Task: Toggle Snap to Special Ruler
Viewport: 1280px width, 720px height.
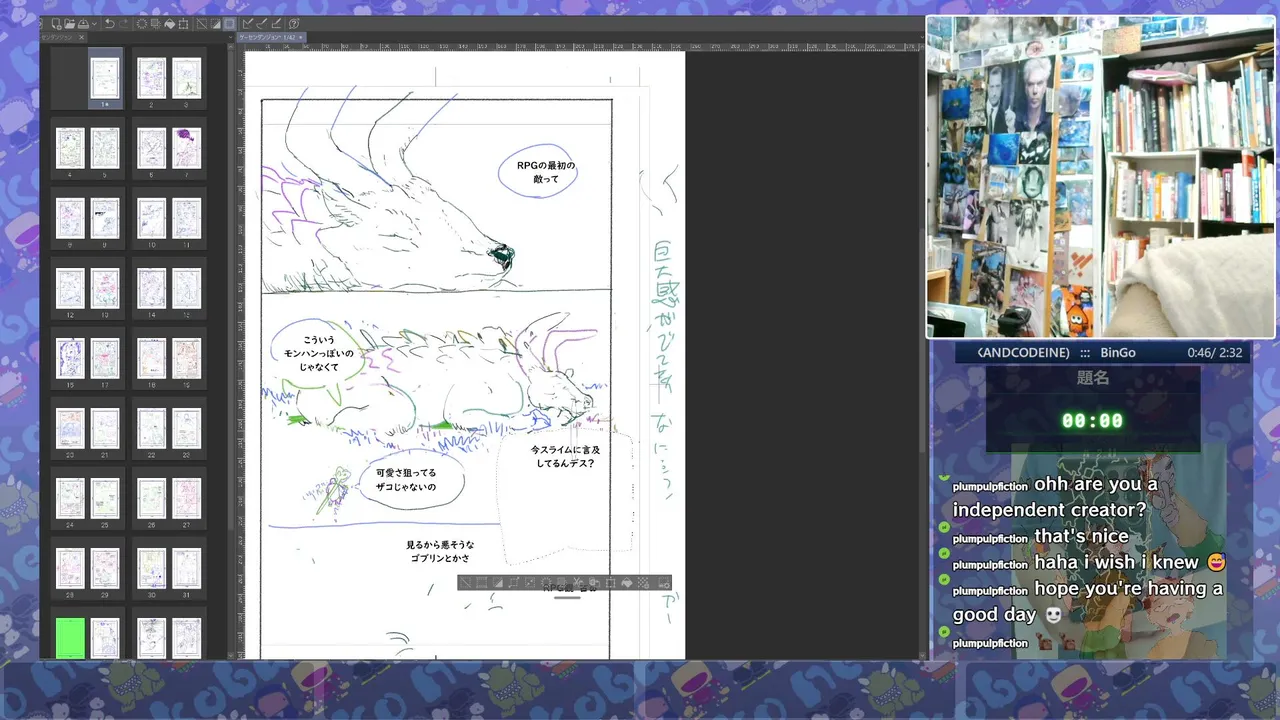Action: (x=262, y=24)
